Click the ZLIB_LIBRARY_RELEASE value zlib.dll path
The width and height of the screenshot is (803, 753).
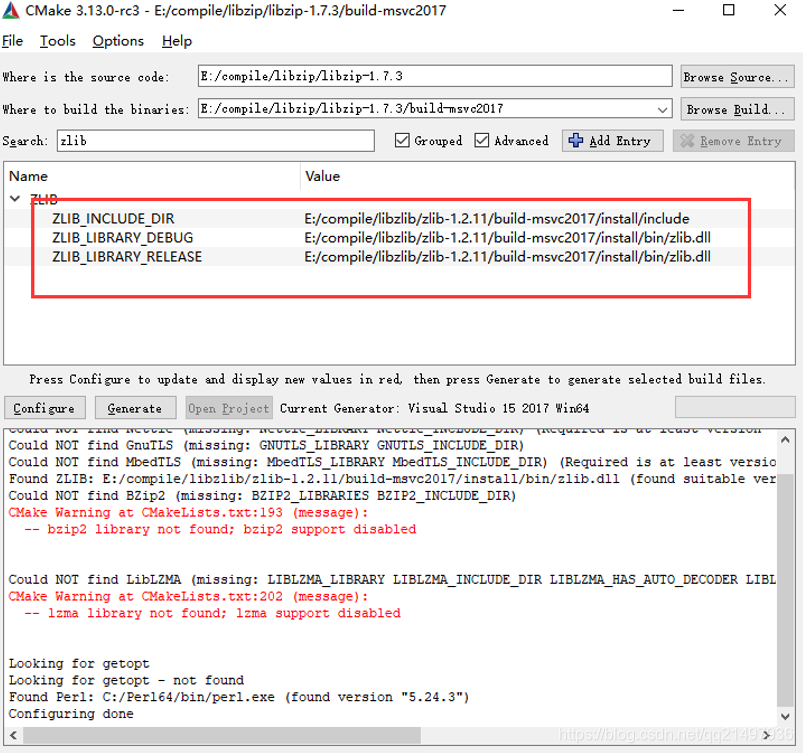(x=508, y=257)
